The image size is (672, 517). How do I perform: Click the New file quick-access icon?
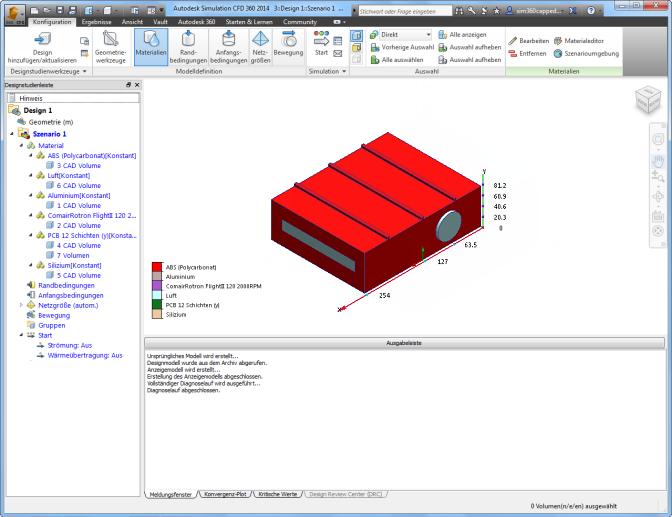click(x=34, y=10)
